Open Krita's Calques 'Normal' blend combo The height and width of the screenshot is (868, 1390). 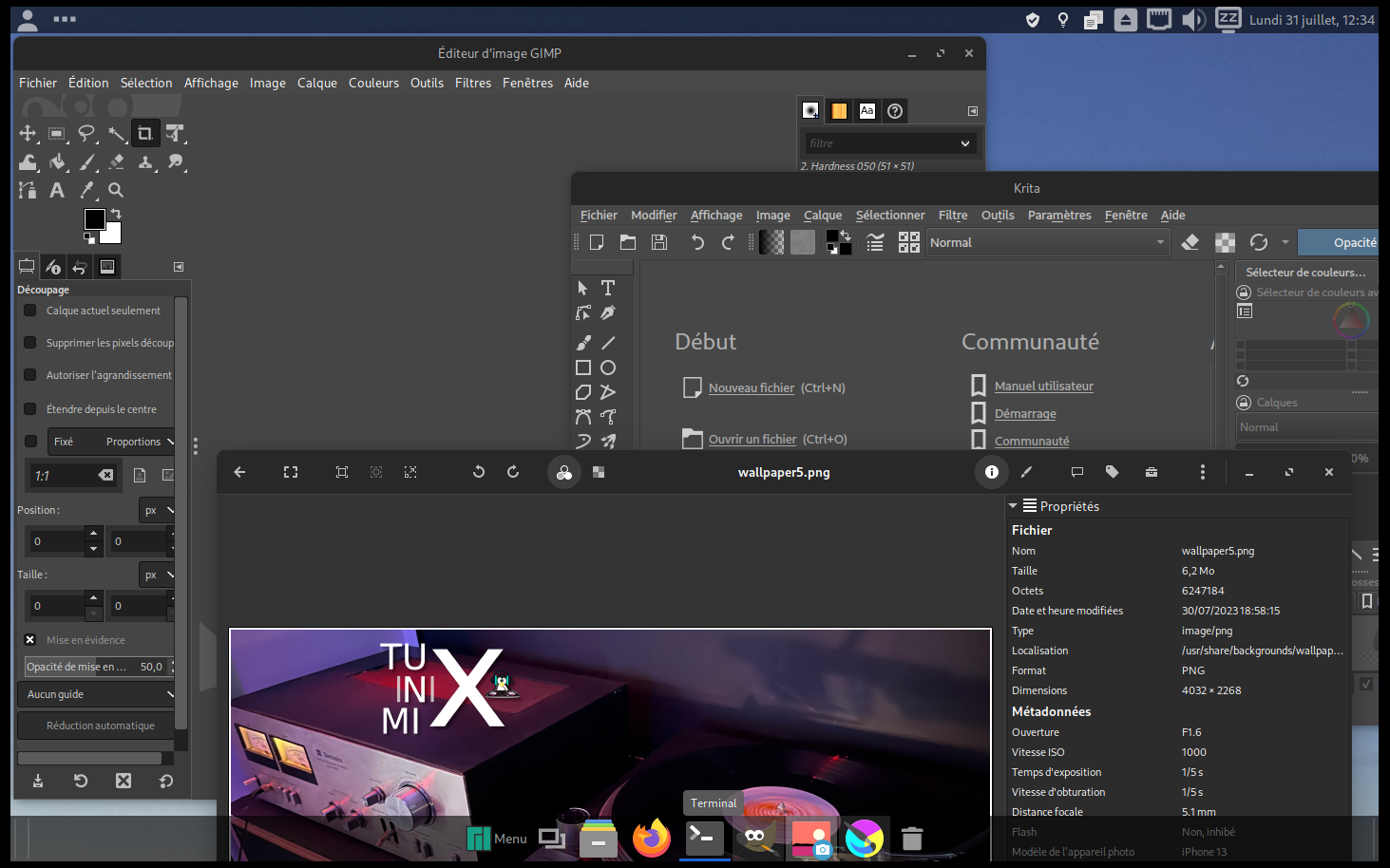(x=1307, y=427)
